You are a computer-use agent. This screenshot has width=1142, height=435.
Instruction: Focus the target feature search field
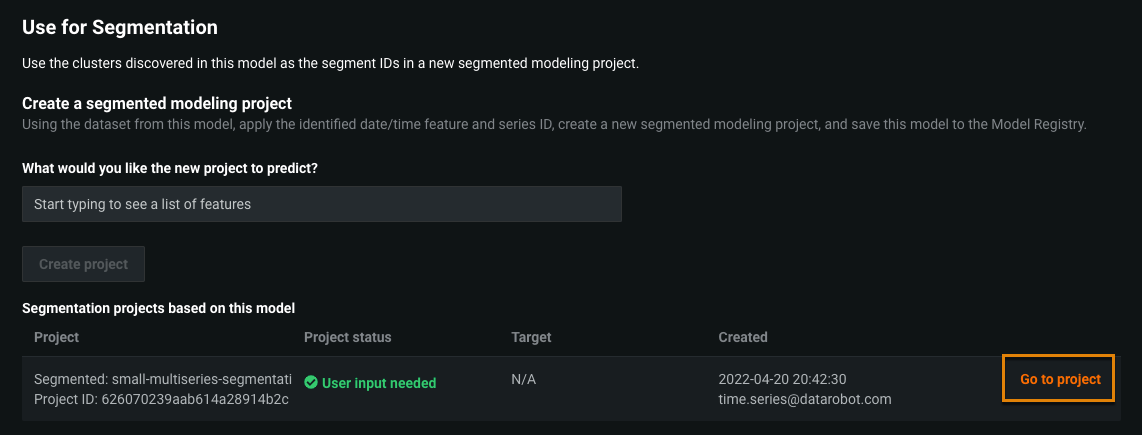tap(321, 204)
